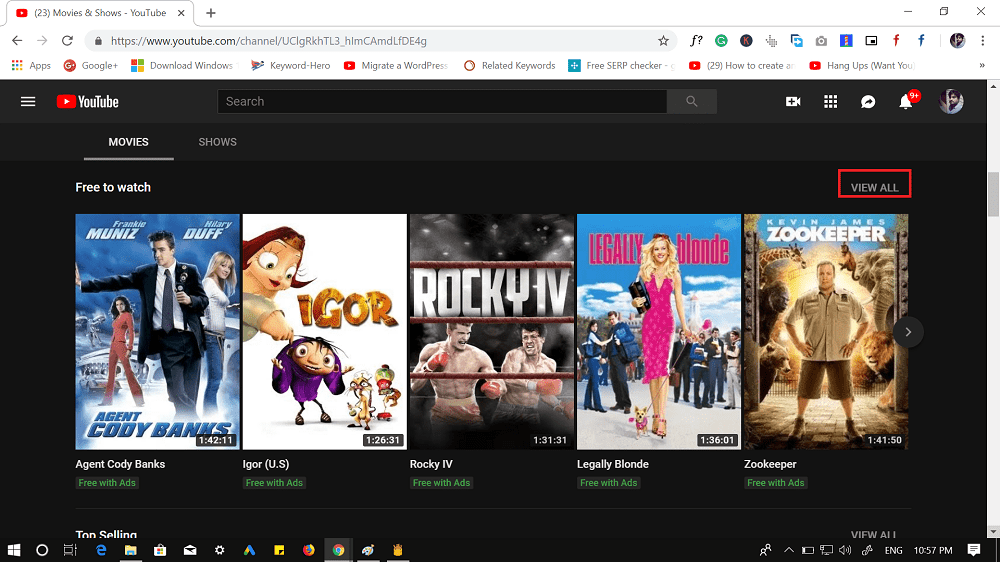Click the browser reload button
This screenshot has width=1000, height=562.
tap(67, 41)
